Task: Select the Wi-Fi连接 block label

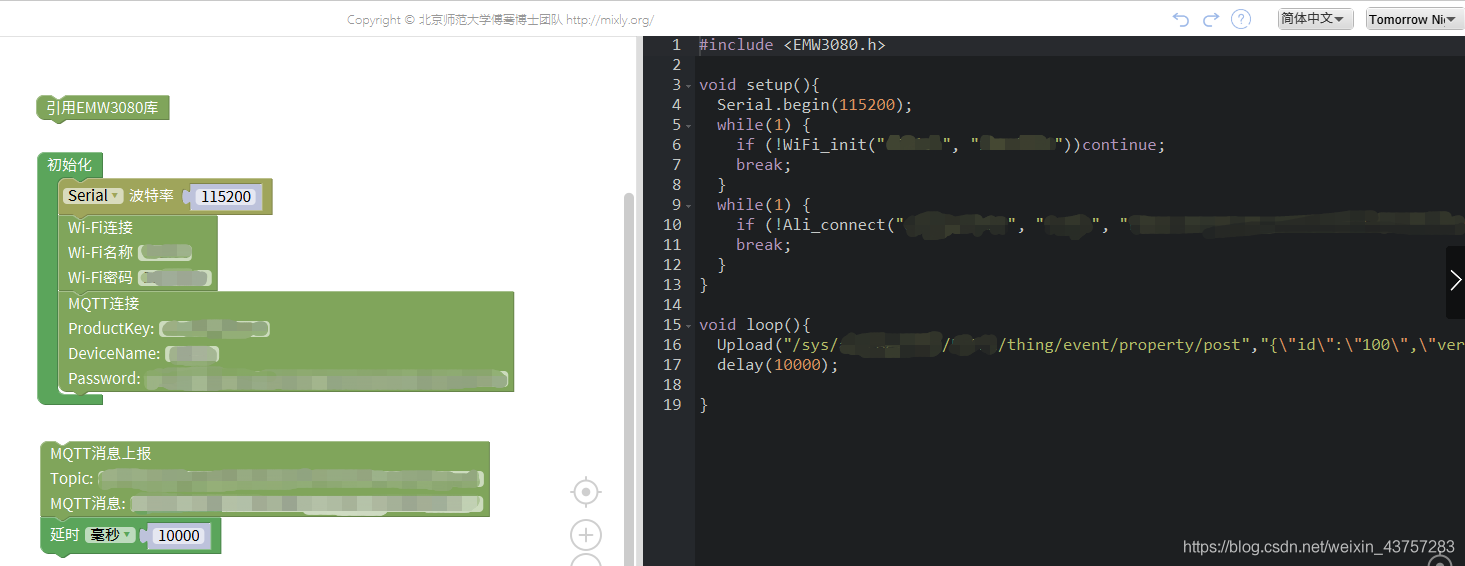Action: click(100, 227)
